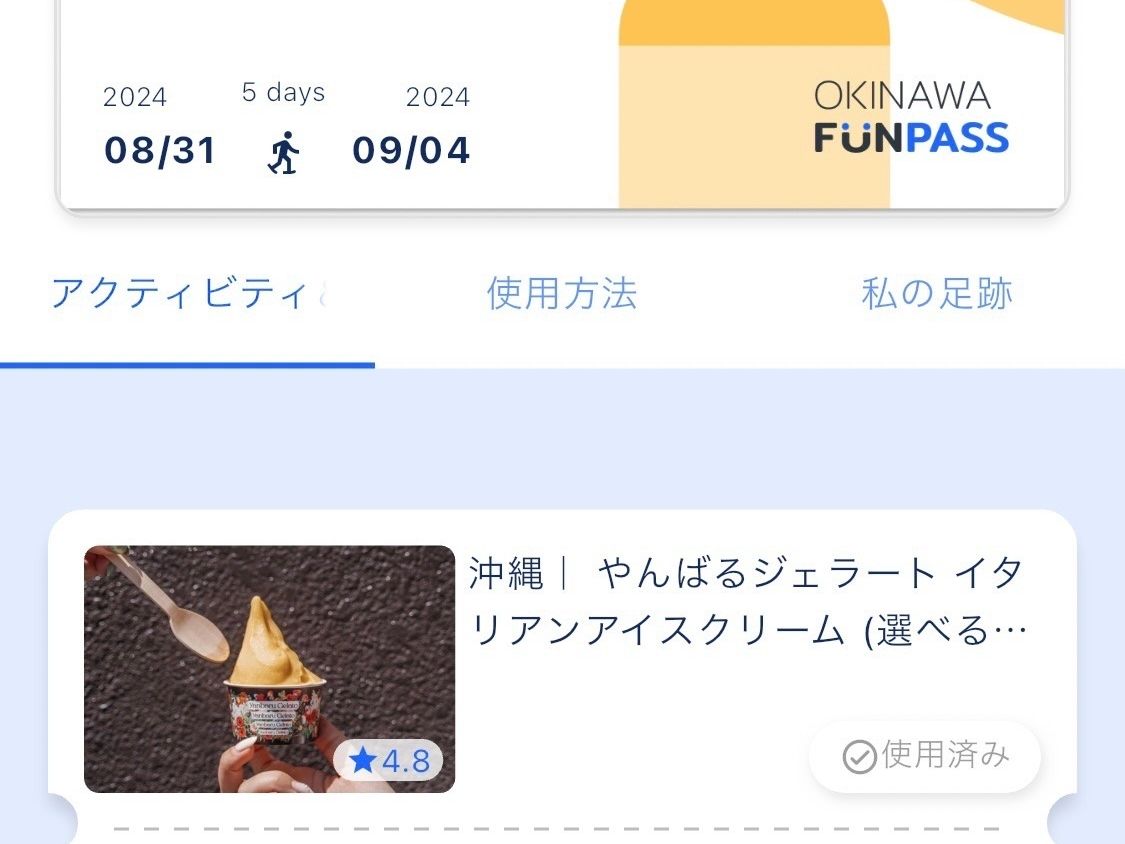Tap the Okinawa Funpass logo
Image resolution: width=1125 pixels, height=844 pixels.
[911, 116]
